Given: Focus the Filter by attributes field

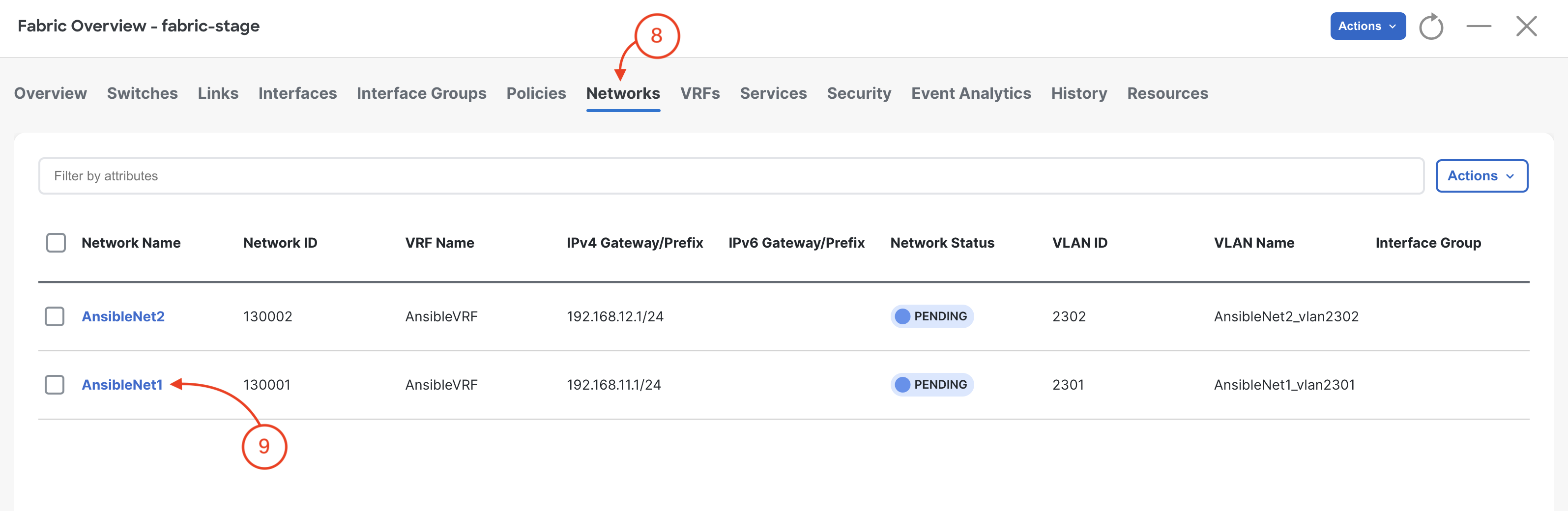Looking at the screenshot, I should (x=731, y=176).
